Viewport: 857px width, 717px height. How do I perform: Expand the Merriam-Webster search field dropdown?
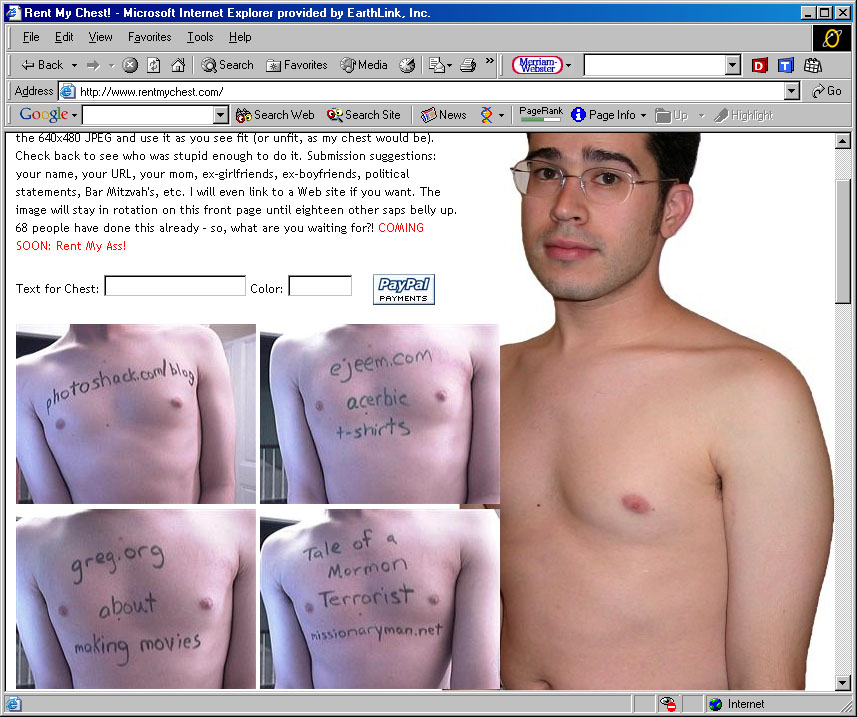click(733, 65)
